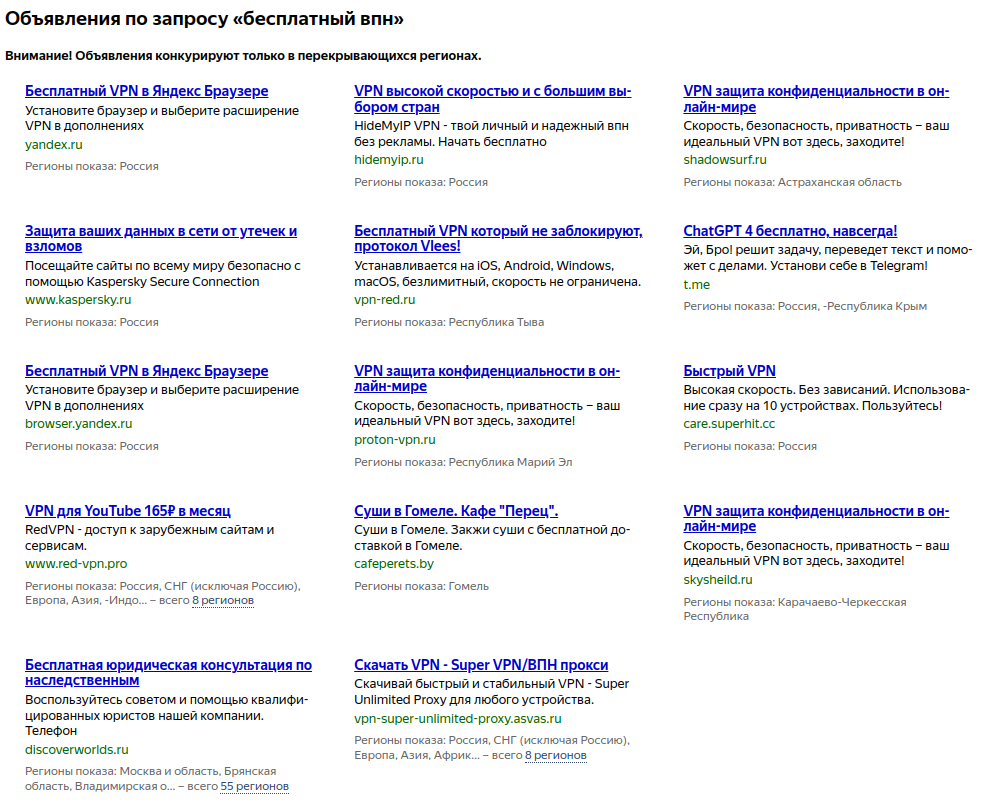Open the 'VPN защита конфиденциальности' ad for skysheild.ru
This screenshot has width=987, height=812.
(816, 519)
